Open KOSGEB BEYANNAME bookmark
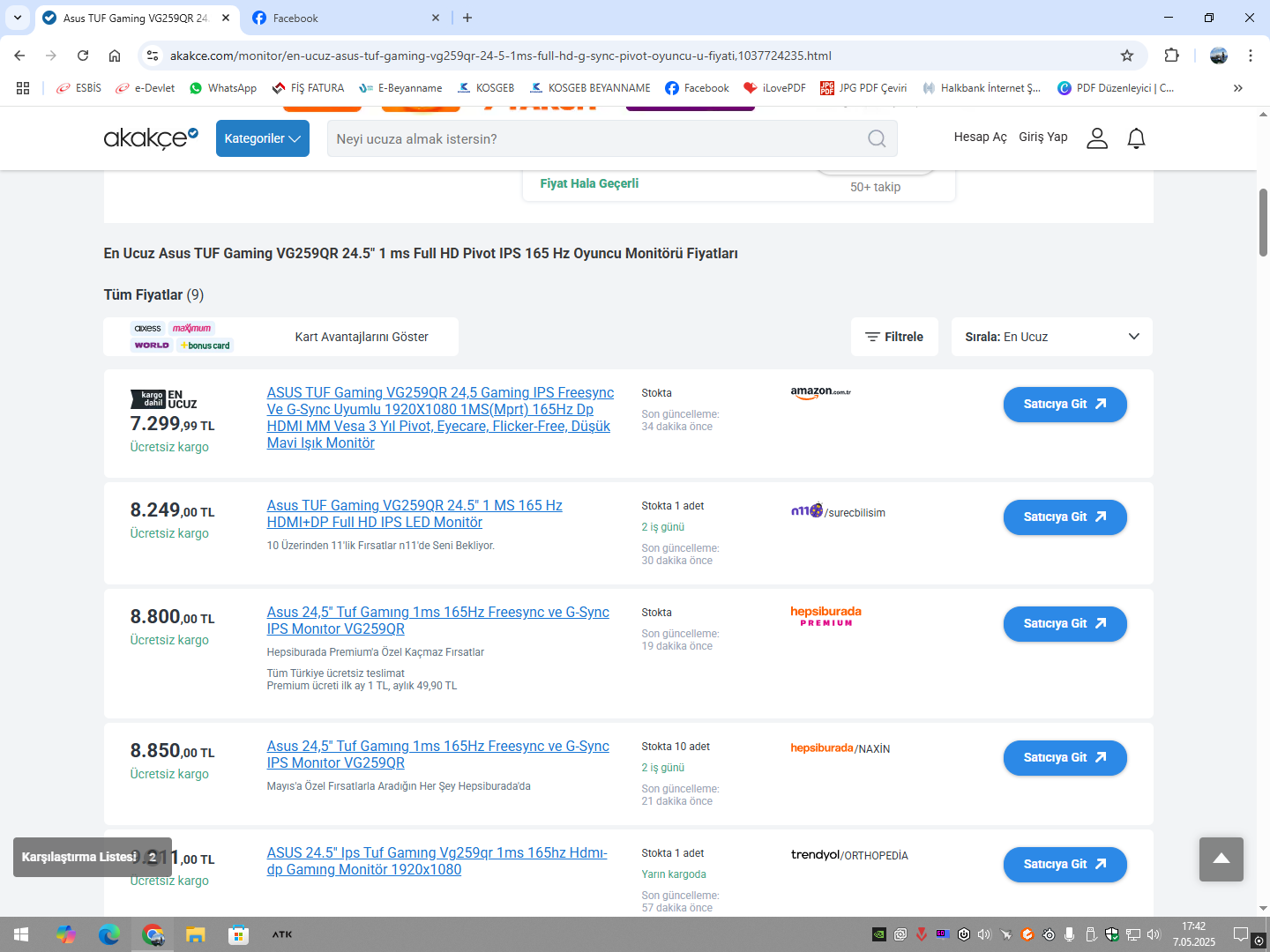Screen dimensions: 1270x952 590,88
